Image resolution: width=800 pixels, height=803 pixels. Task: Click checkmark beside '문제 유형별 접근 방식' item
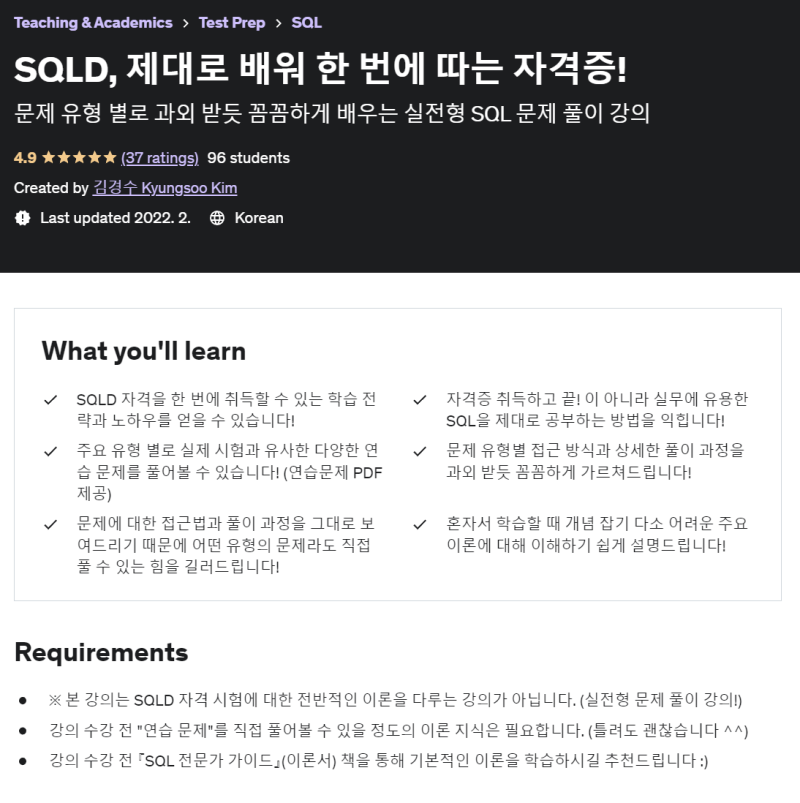pyautogui.click(x=420, y=451)
